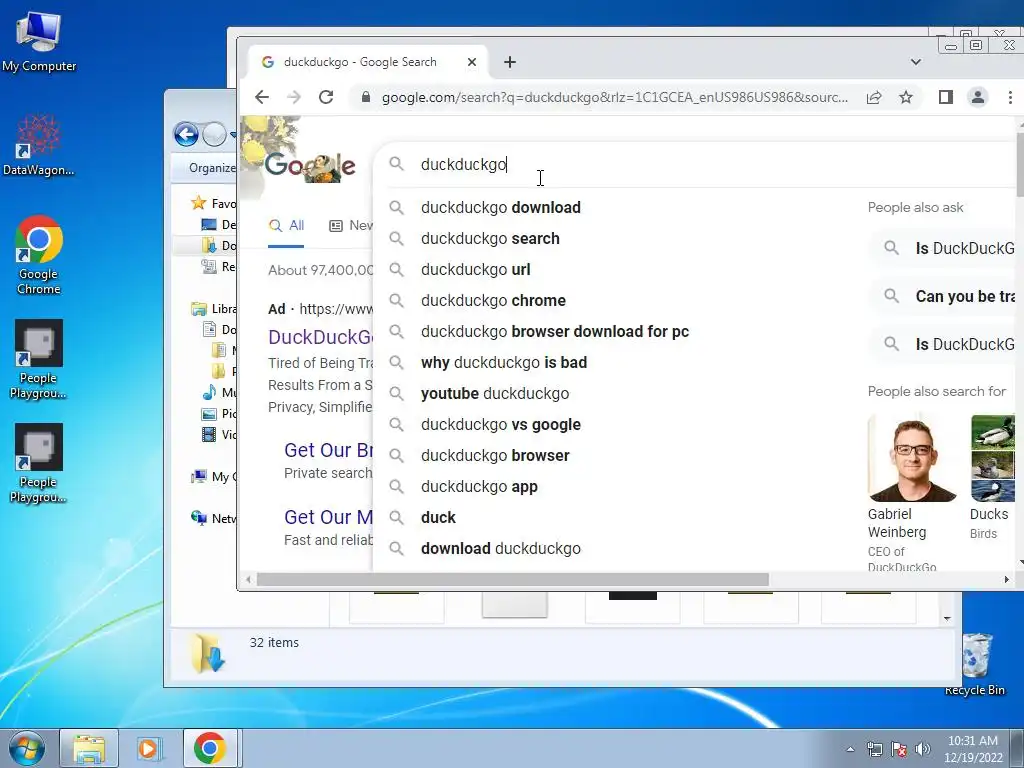Click Chrome icon in the taskbar
Screen dimensions: 1024x768
(210, 748)
